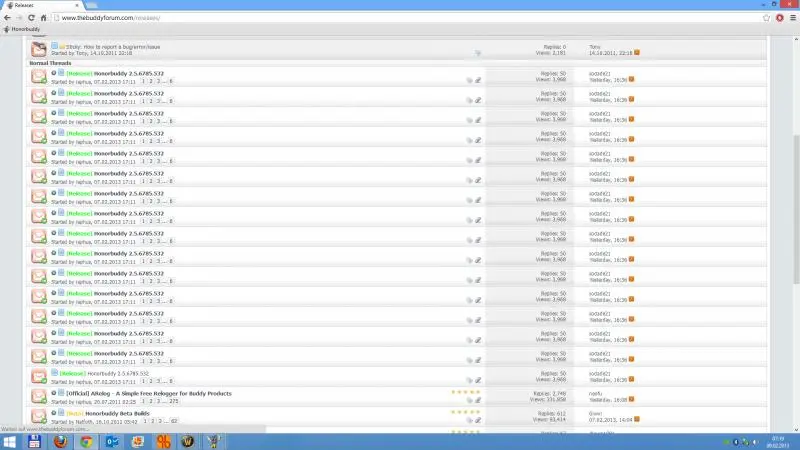This screenshot has width=800, height=450.
Task: Open Nafoth's profile in the Beta Builds row
Action: 84,422
